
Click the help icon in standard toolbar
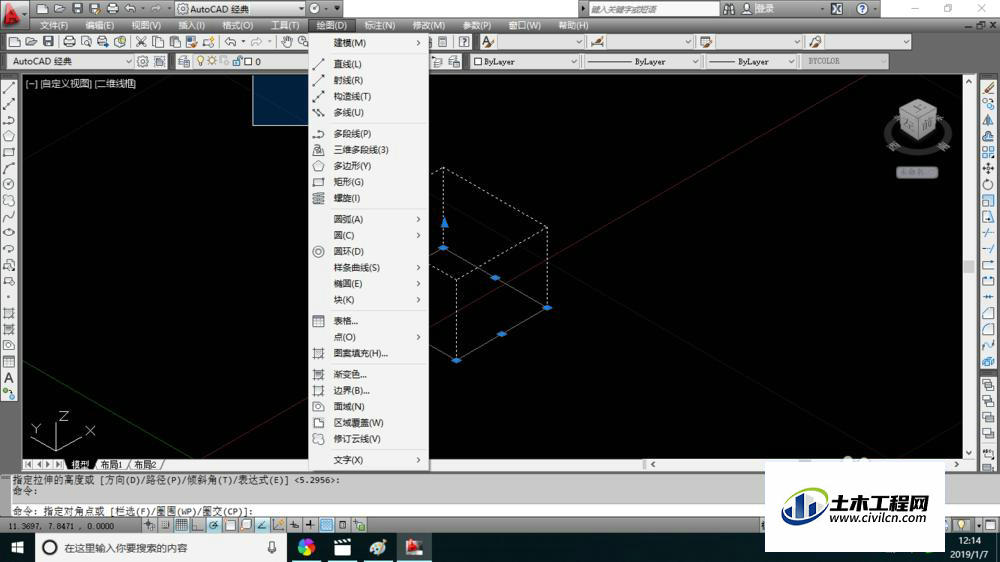[464, 42]
